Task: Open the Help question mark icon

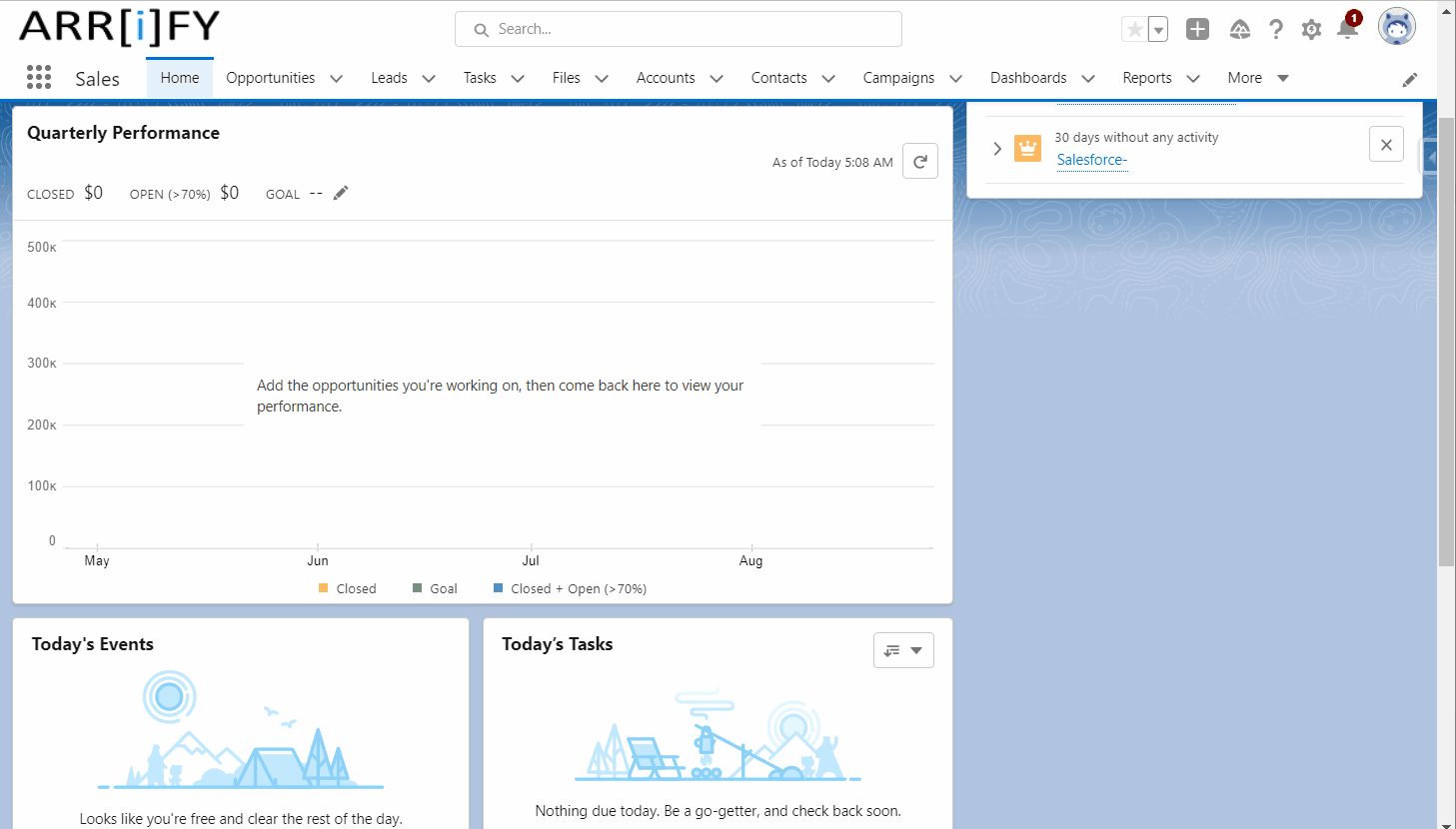Action: point(1276,30)
